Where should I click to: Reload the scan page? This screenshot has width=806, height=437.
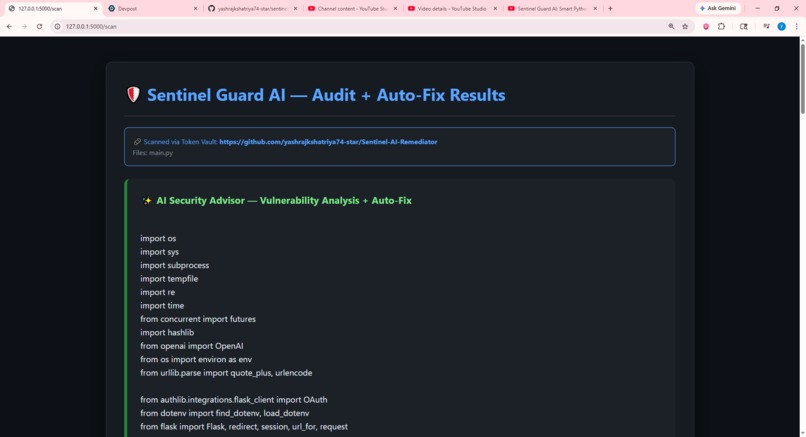[x=39, y=26]
